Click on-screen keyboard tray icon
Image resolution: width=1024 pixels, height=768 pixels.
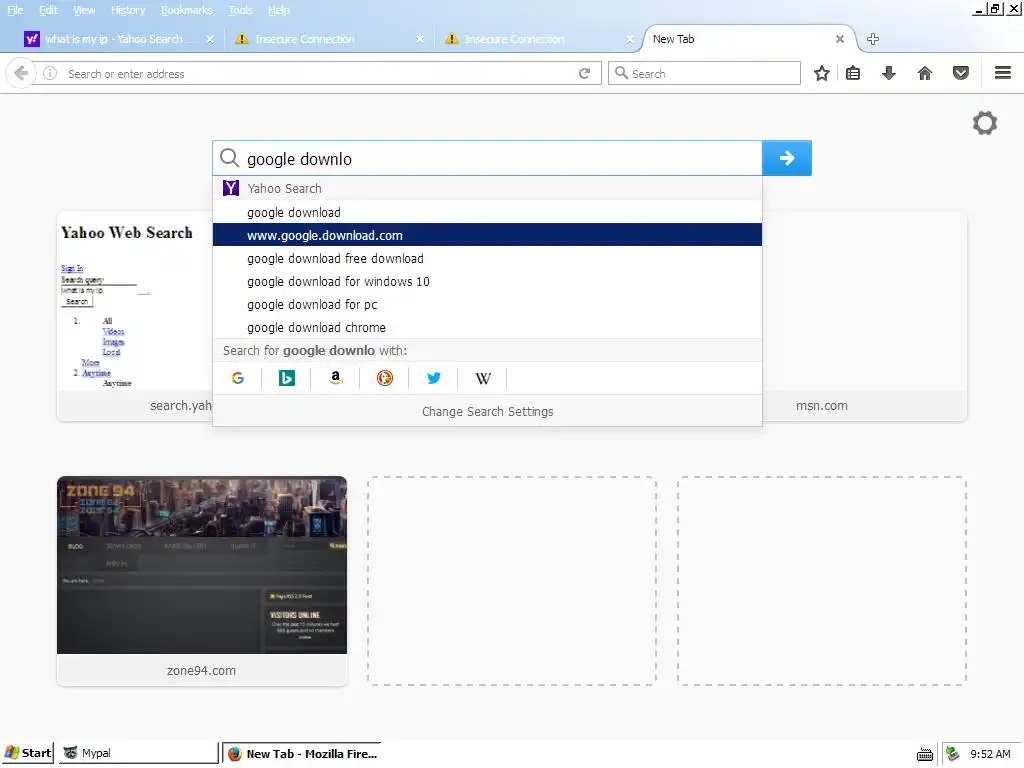tap(925, 754)
